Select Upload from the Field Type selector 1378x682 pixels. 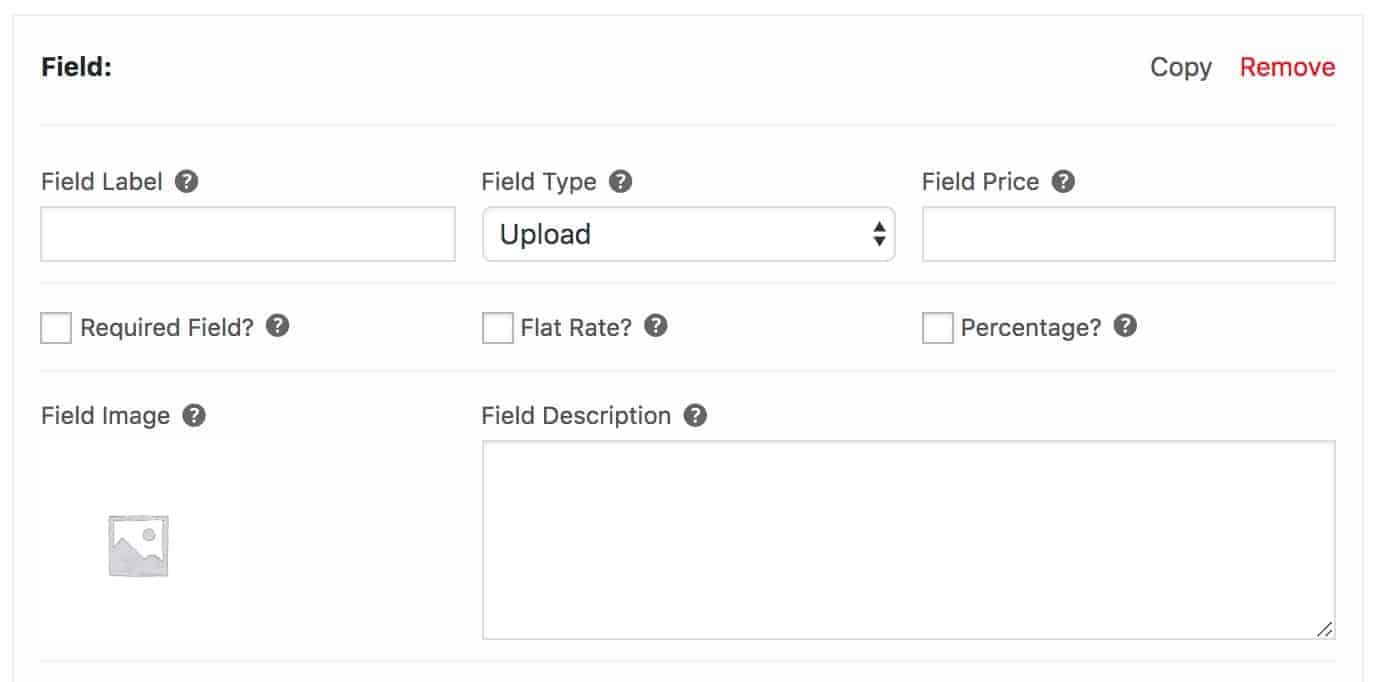tap(688, 233)
